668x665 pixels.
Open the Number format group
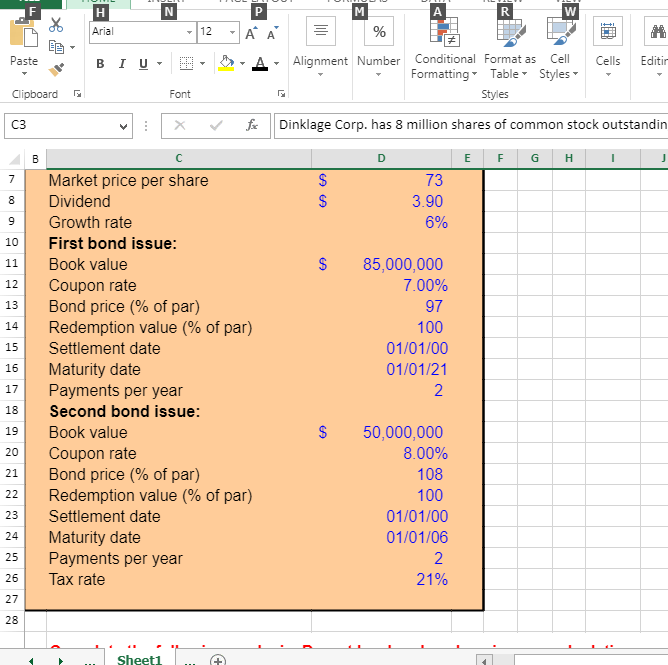(379, 47)
